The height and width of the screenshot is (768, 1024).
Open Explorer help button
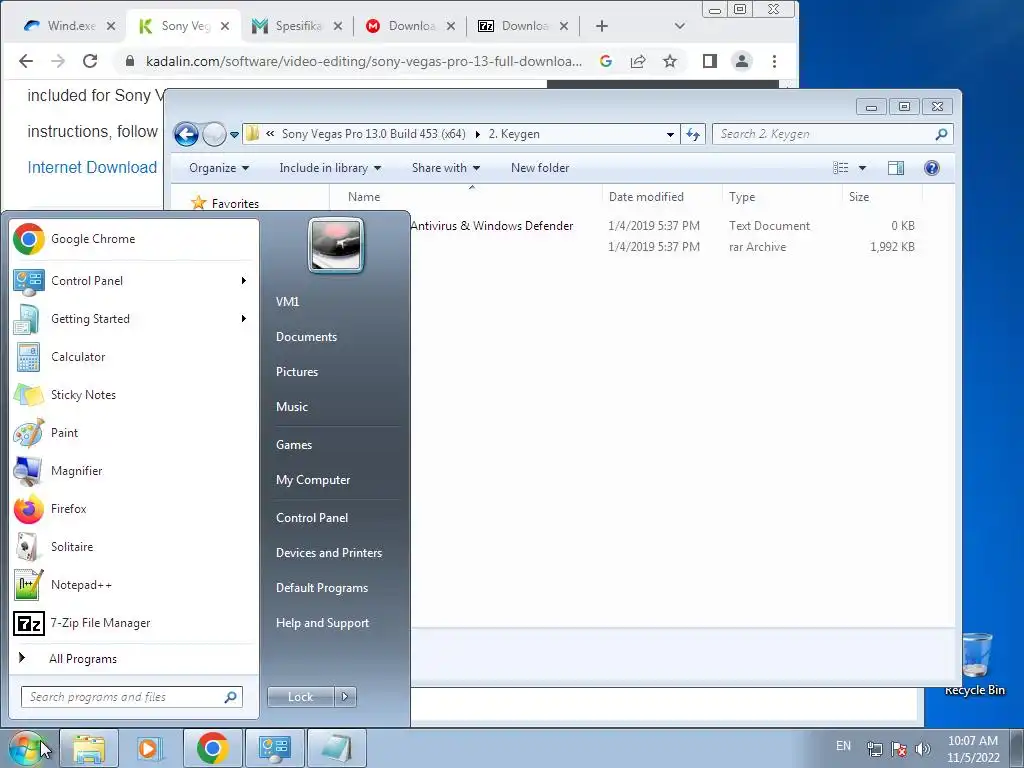coord(932,168)
